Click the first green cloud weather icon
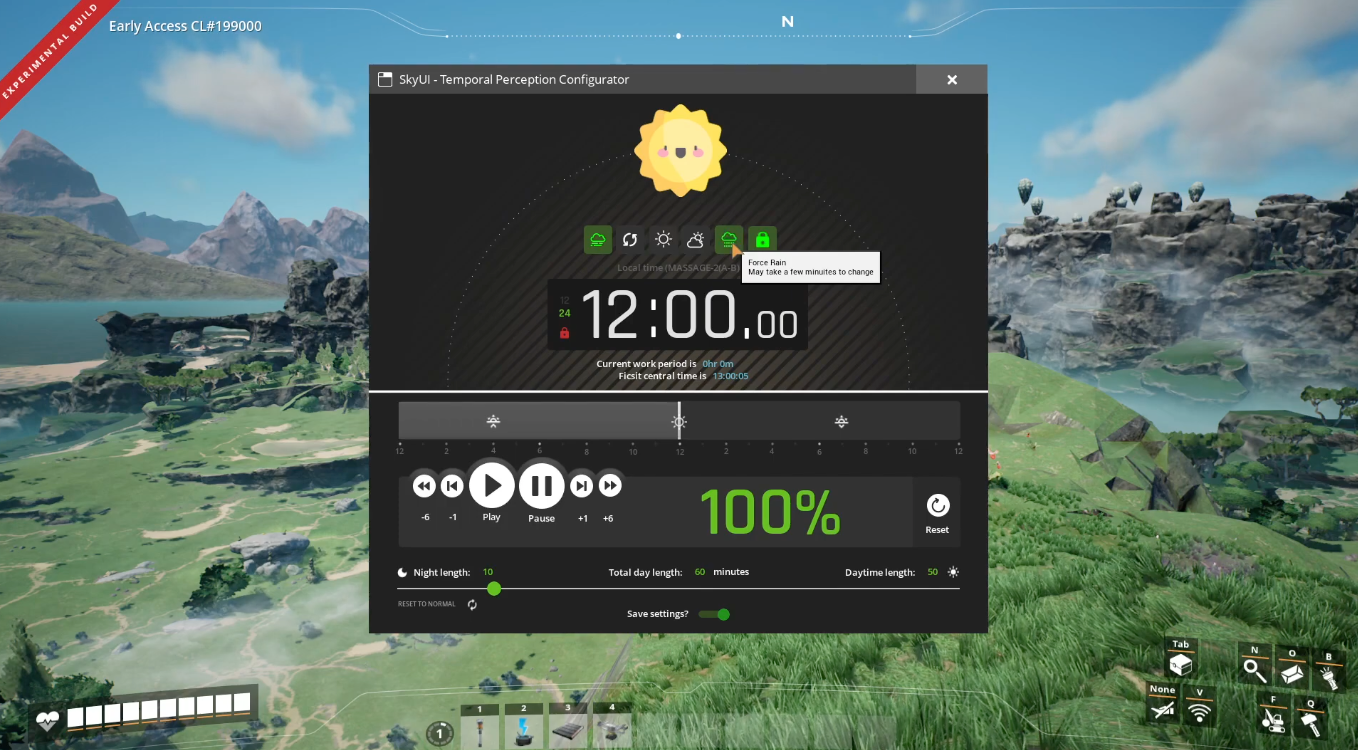The width and height of the screenshot is (1358, 750). [598, 240]
